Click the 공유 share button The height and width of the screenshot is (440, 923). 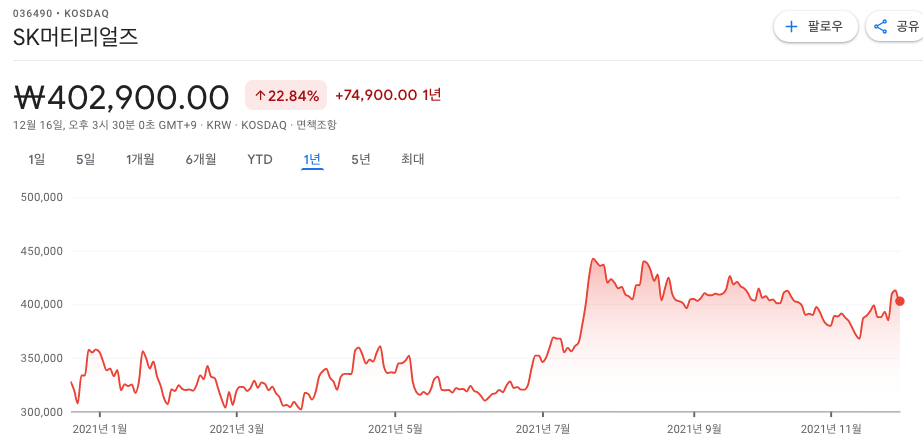pyautogui.click(x=896, y=27)
